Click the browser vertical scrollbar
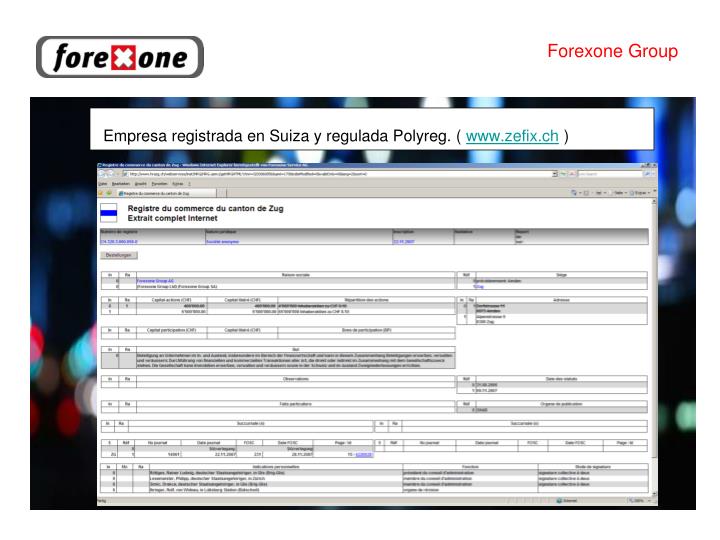Viewport: 720px width, 540px height. click(654, 348)
